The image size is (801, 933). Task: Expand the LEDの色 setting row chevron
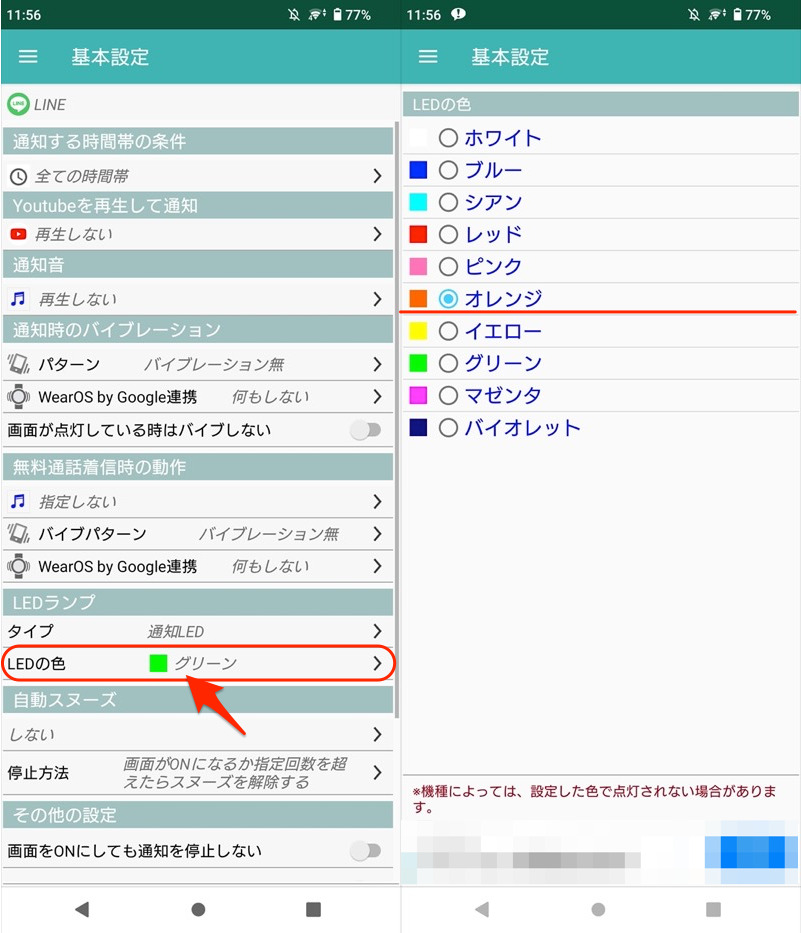click(377, 663)
